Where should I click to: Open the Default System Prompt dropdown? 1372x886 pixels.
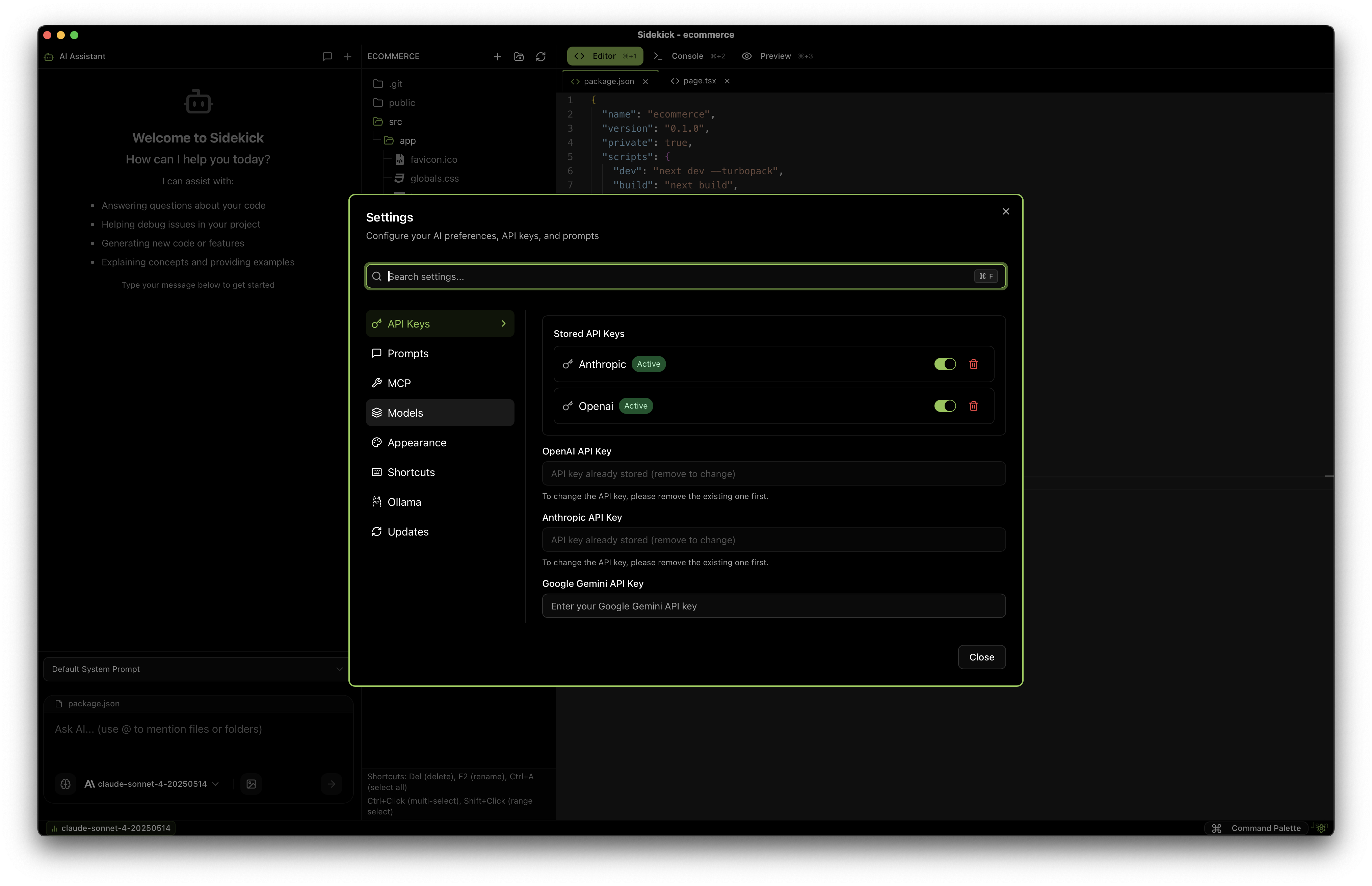(x=195, y=669)
